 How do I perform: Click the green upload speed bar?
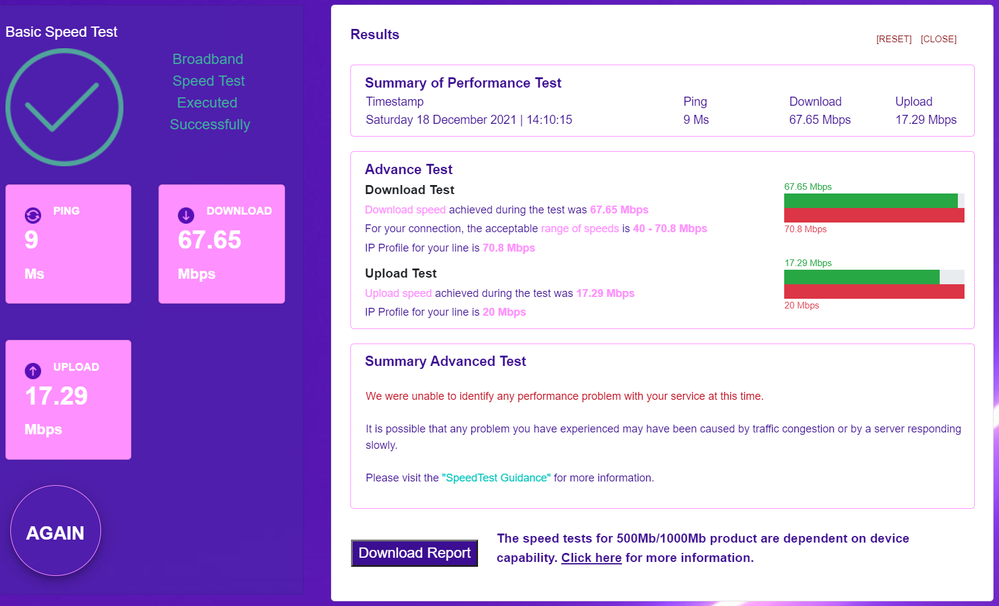click(861, 277)
